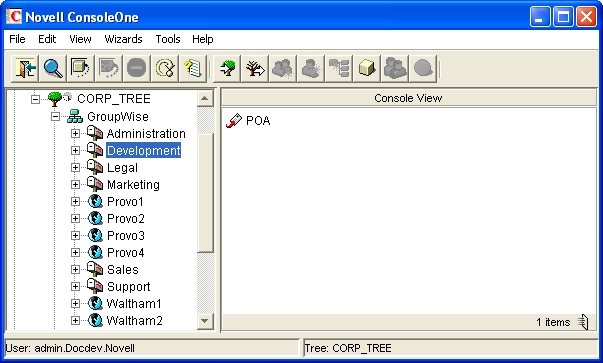Click the Console View column header
Screen dimensions: 603x363
[x=408, y=98]
